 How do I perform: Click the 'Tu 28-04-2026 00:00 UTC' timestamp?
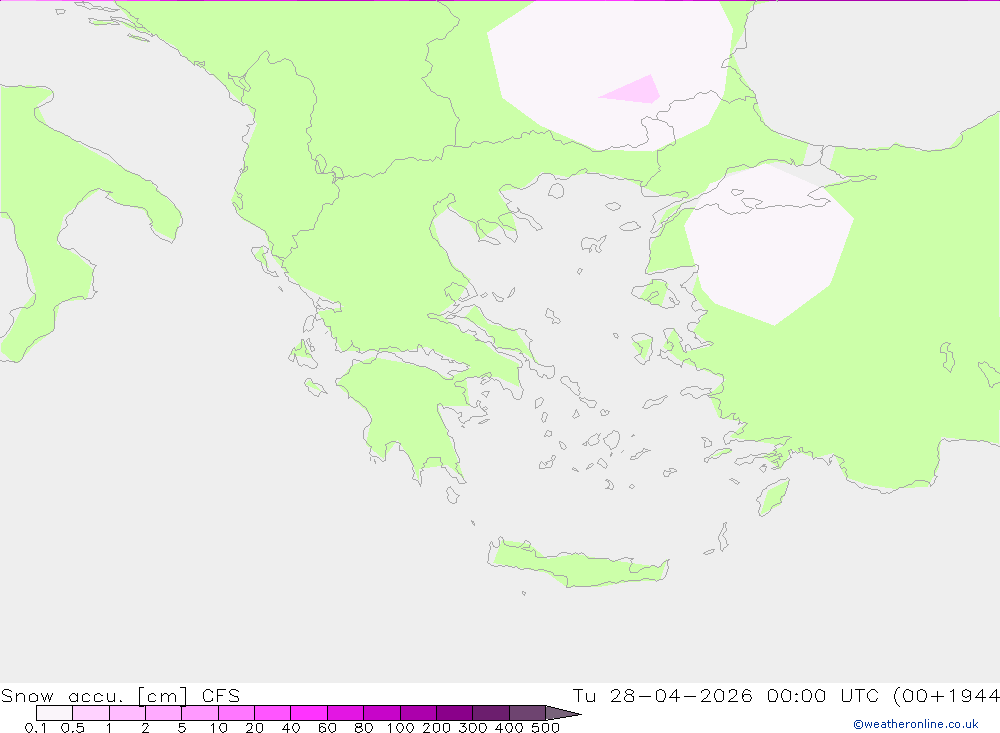pyautogui.click(x=725, y=695)
